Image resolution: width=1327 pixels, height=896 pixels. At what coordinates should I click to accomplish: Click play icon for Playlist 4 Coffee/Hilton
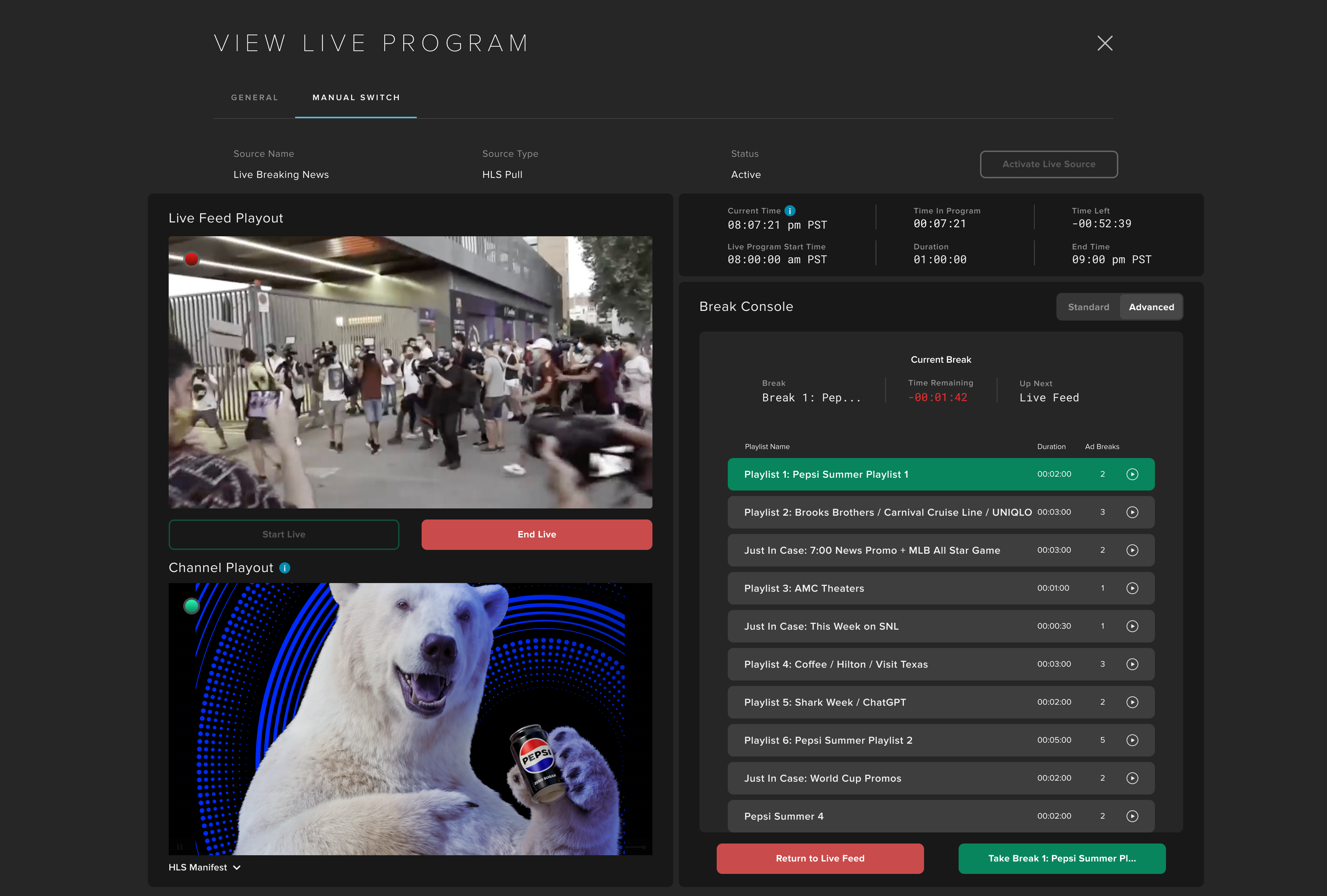(1132, 664)
